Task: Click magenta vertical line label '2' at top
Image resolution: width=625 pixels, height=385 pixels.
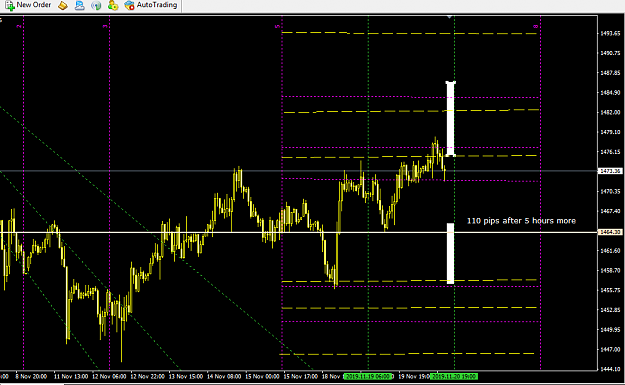Action: click(x=19, y=26)
